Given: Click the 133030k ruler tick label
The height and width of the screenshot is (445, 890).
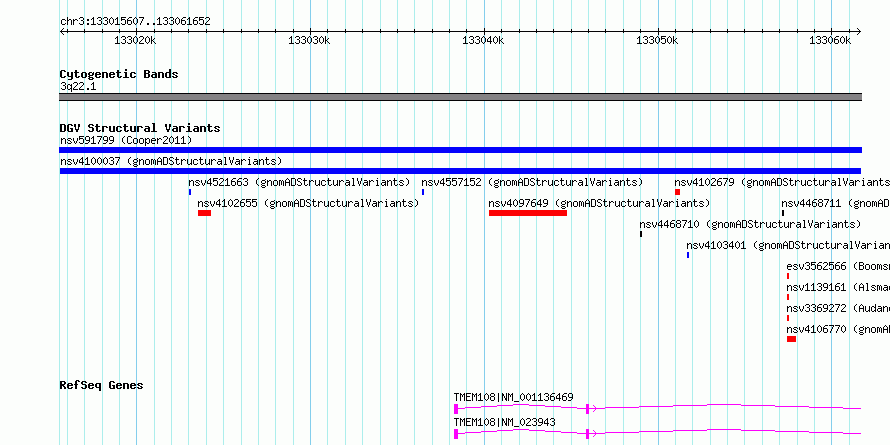Looking at the screenshot, I should (309, 40).
